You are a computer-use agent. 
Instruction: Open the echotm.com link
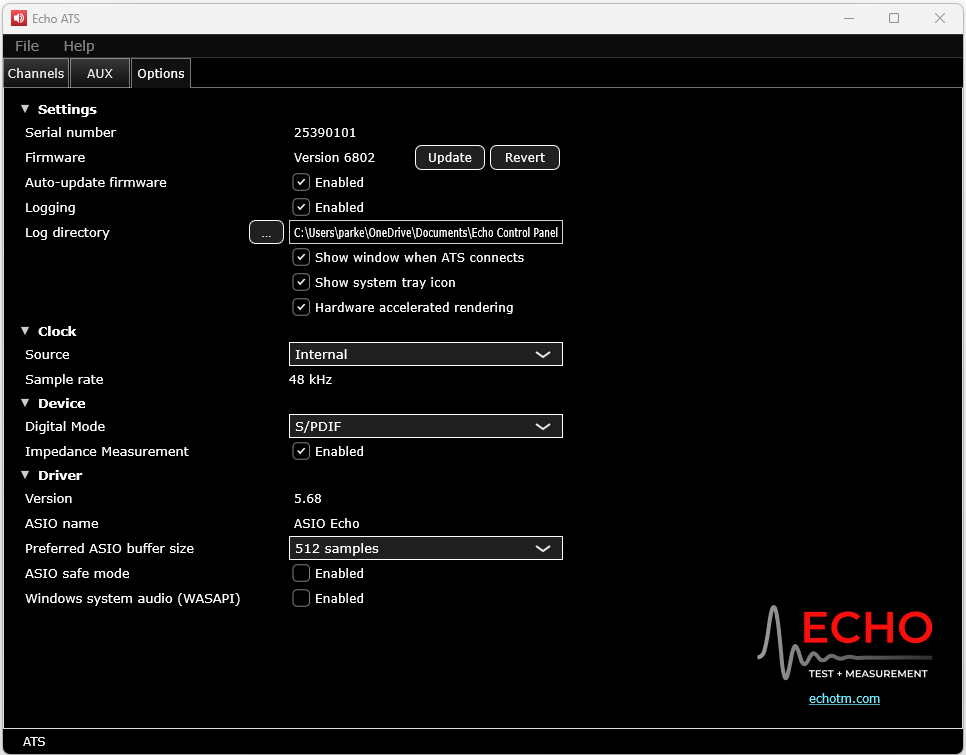[x=844, y=698]
